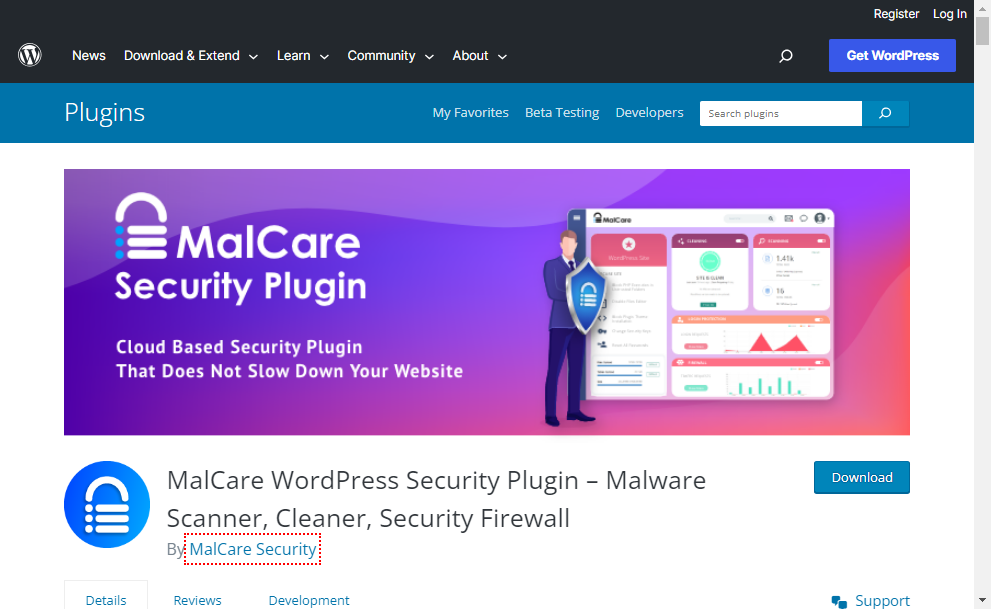Screen dimensions: 991x609
Task: Click the WordPress logo icon
Action: pos(30,56)
